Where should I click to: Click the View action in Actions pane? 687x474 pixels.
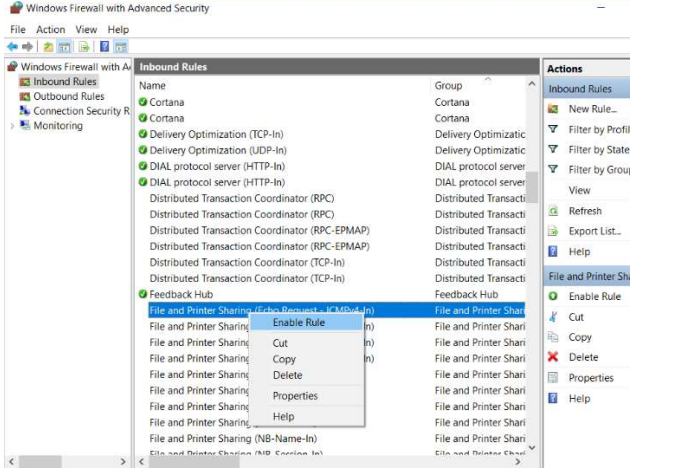(x=579, y=190)
